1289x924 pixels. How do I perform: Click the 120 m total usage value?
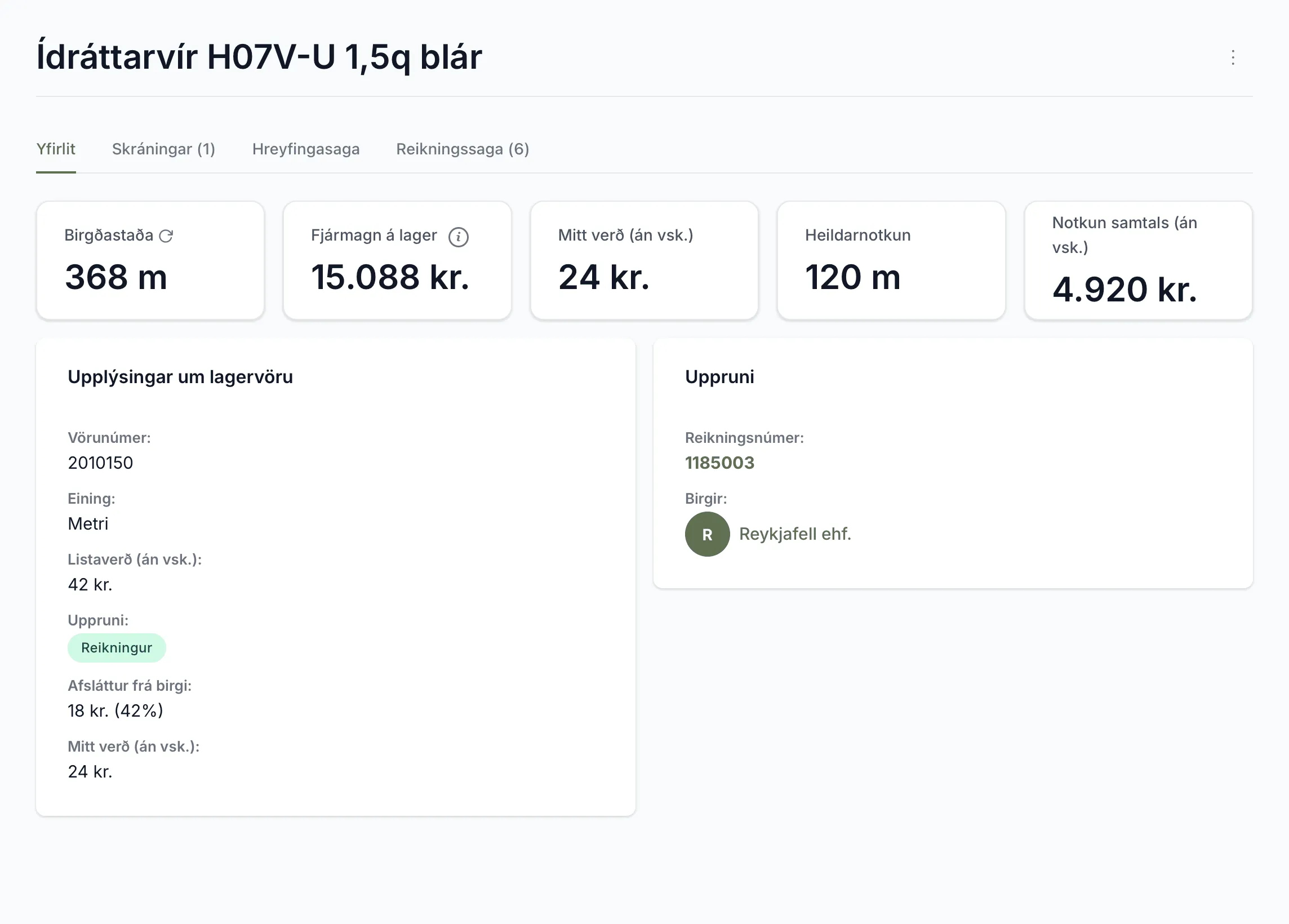pyautogui.click(x=852, y=277)
